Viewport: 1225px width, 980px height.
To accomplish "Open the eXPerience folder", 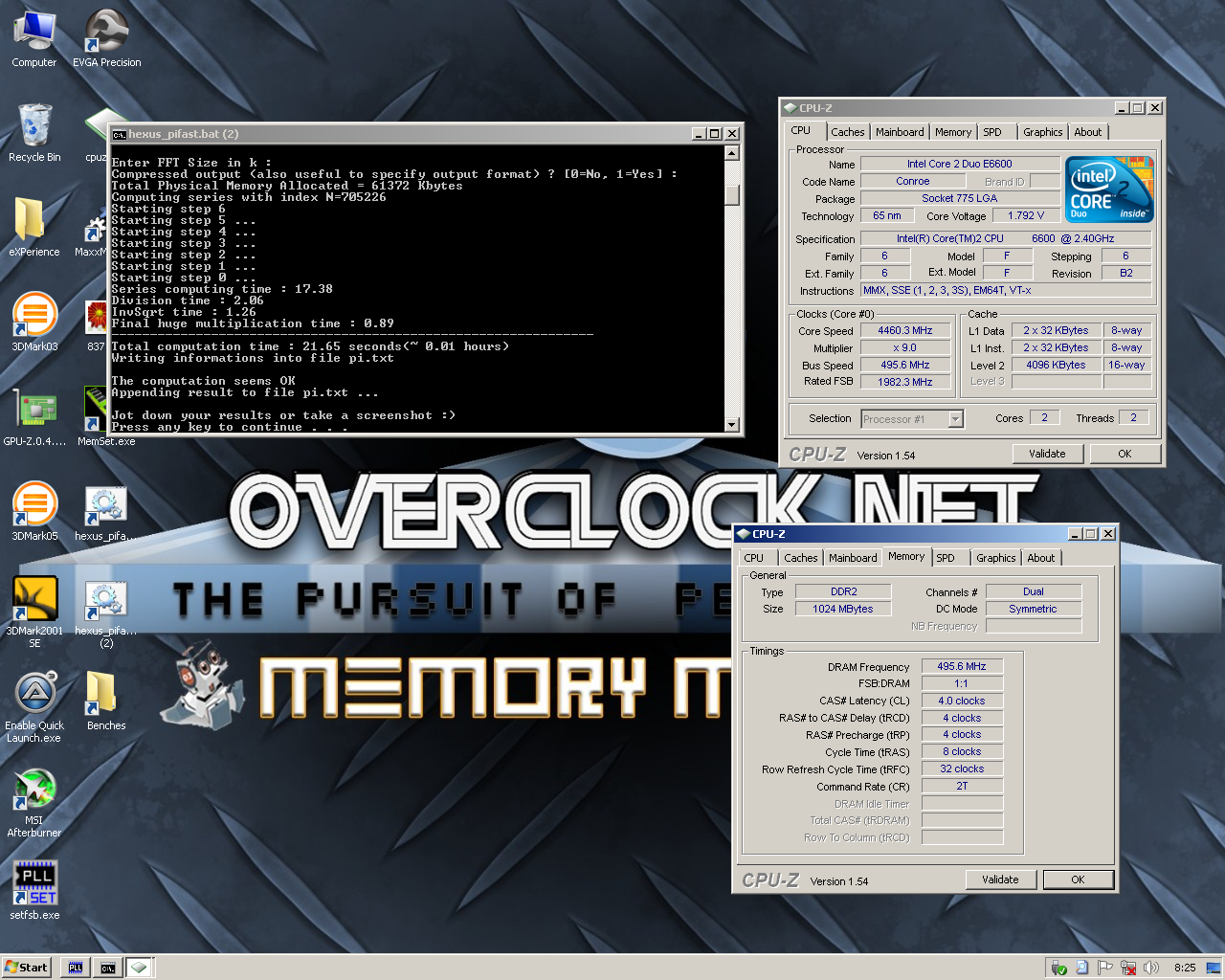I will point(34,227).
